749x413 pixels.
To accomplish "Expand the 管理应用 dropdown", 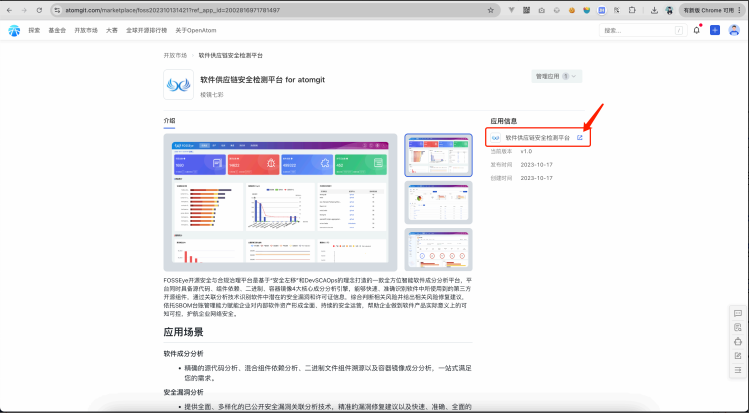I will tap(556, 76).
